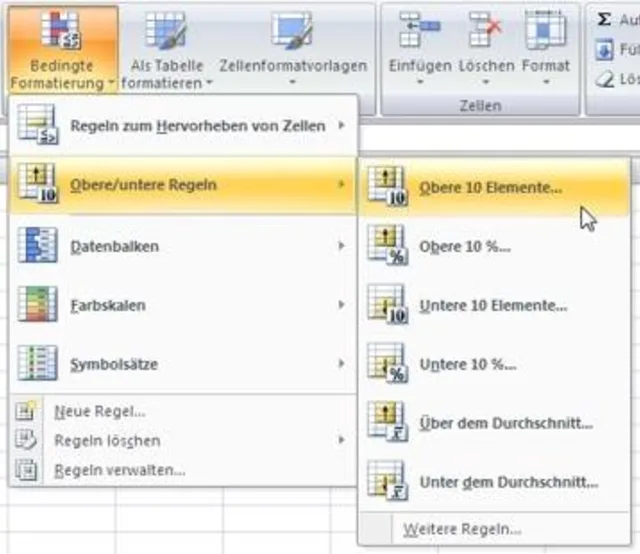Click the Einfügen cells icon
This screenshot has width=640, height=554.
420,30
